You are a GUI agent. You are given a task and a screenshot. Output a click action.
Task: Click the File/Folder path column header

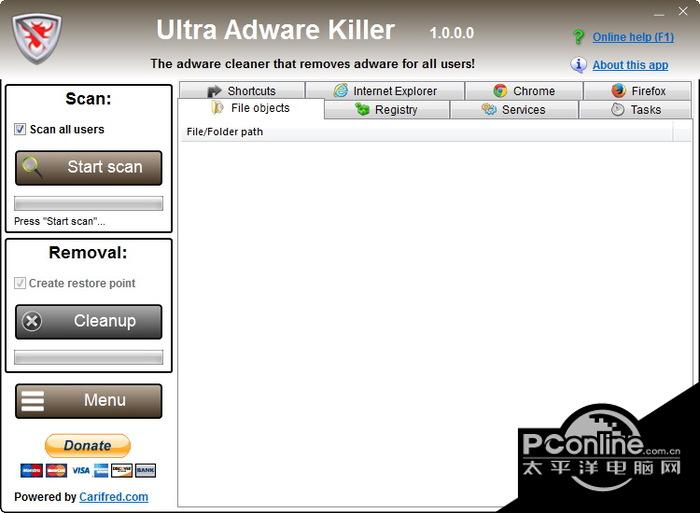click(426, 132)
